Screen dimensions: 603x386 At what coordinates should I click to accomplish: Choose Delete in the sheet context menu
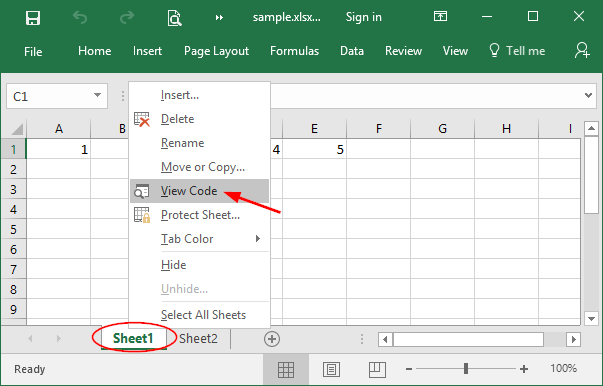199,119
